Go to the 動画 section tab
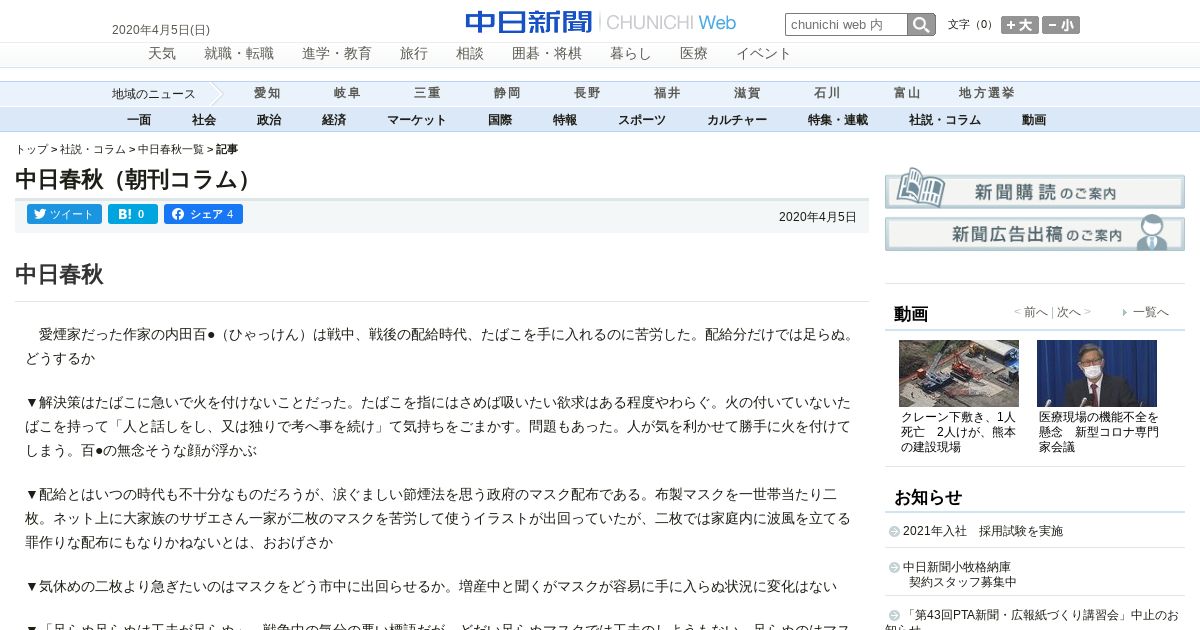This screenshot has width=1200, height=630. [1034, 120]
